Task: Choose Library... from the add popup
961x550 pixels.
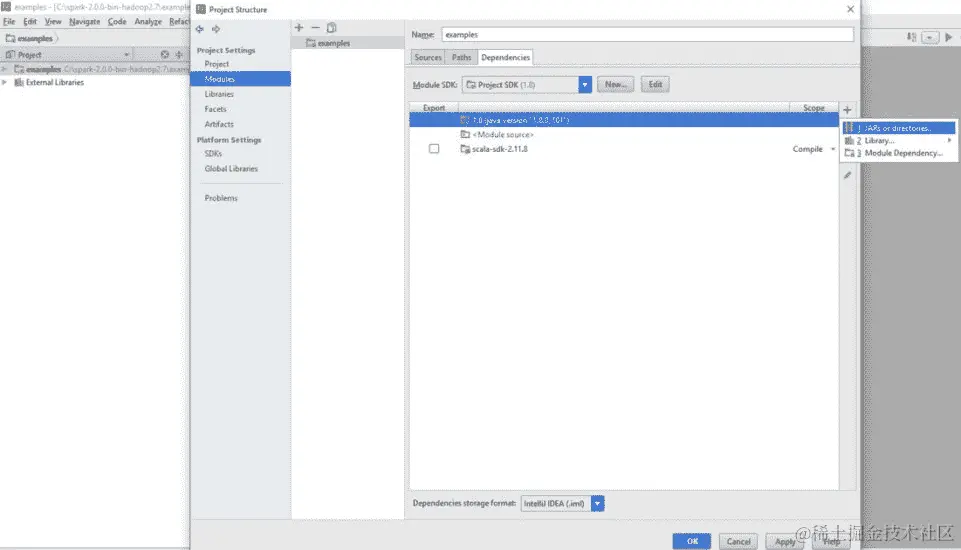Action: point(898,140)
